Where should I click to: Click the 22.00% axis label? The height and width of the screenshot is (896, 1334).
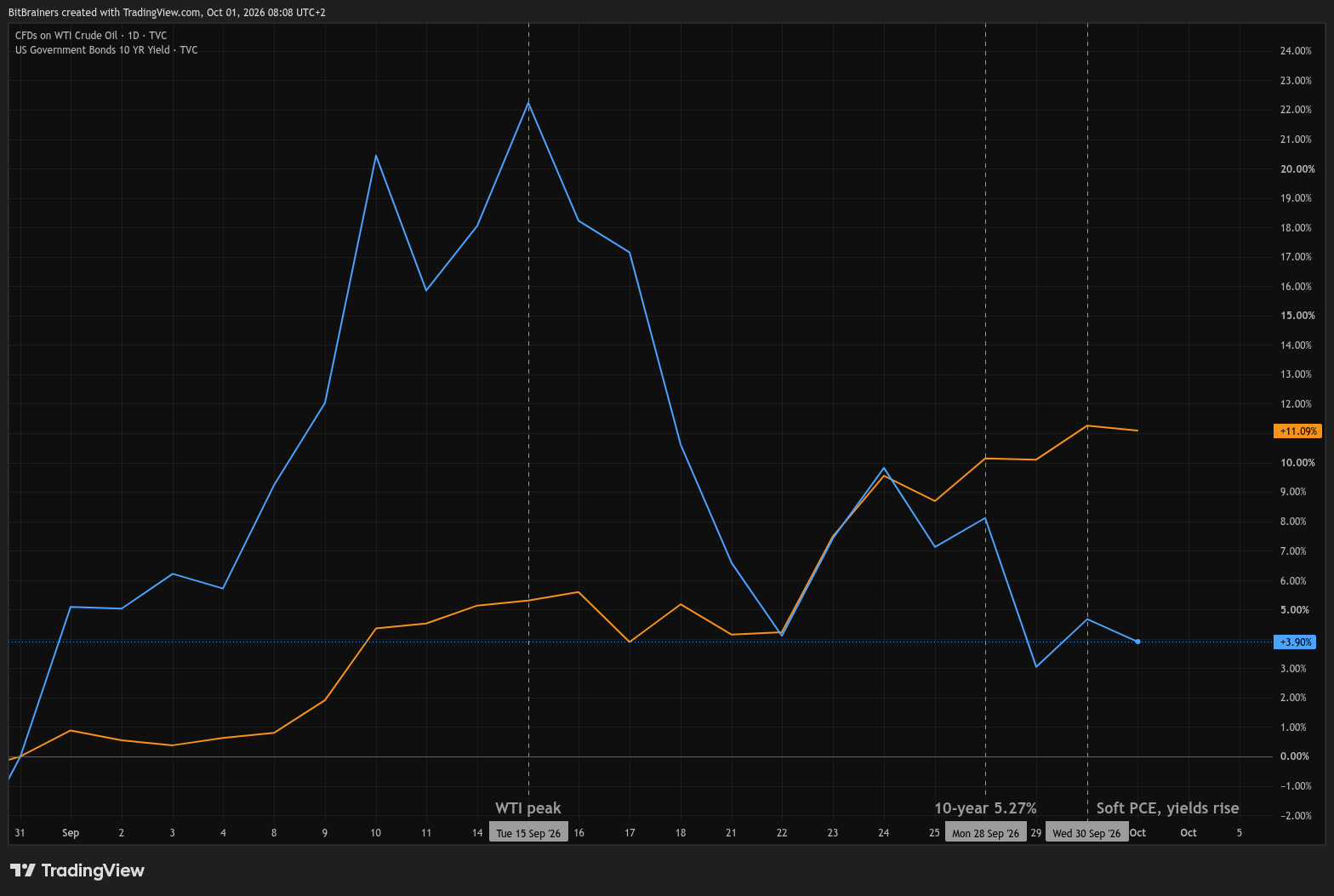click(x=1296, y=110)
